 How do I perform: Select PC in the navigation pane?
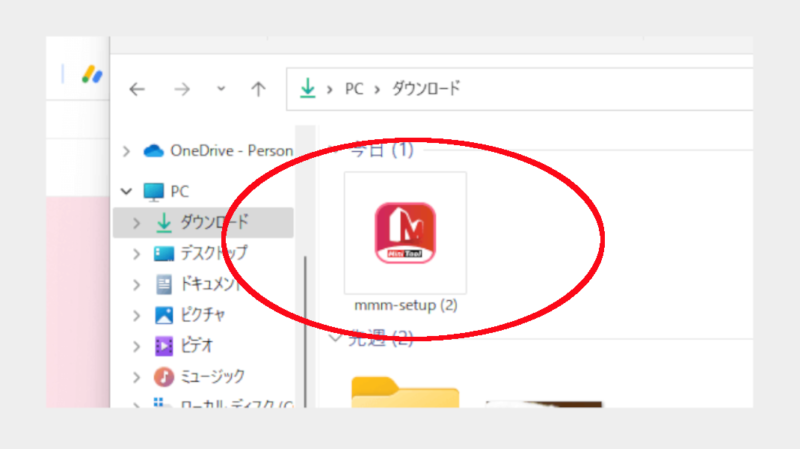click(x=180, y=191)
